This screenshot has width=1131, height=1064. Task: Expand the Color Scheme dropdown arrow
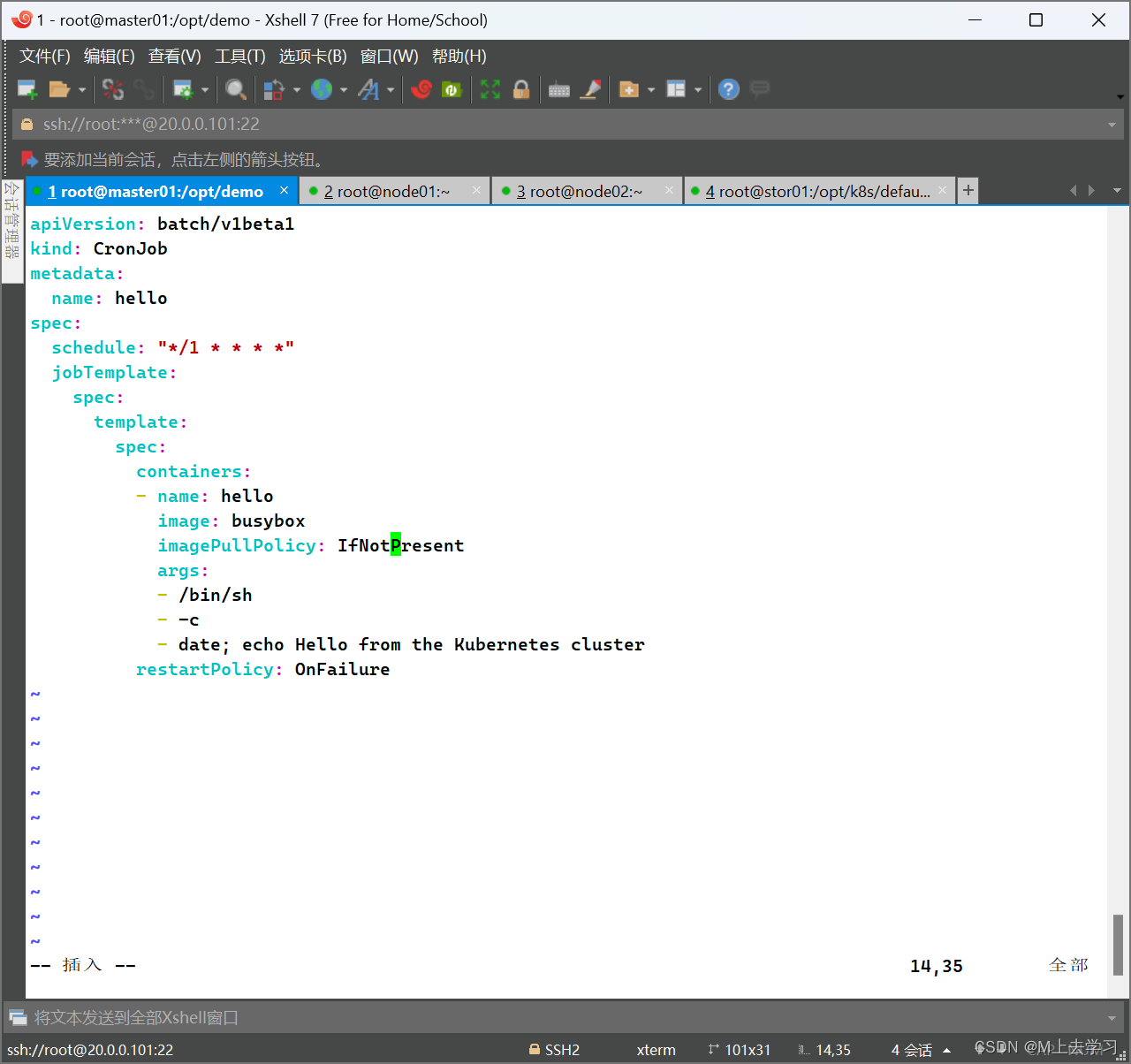pos(297,90)
